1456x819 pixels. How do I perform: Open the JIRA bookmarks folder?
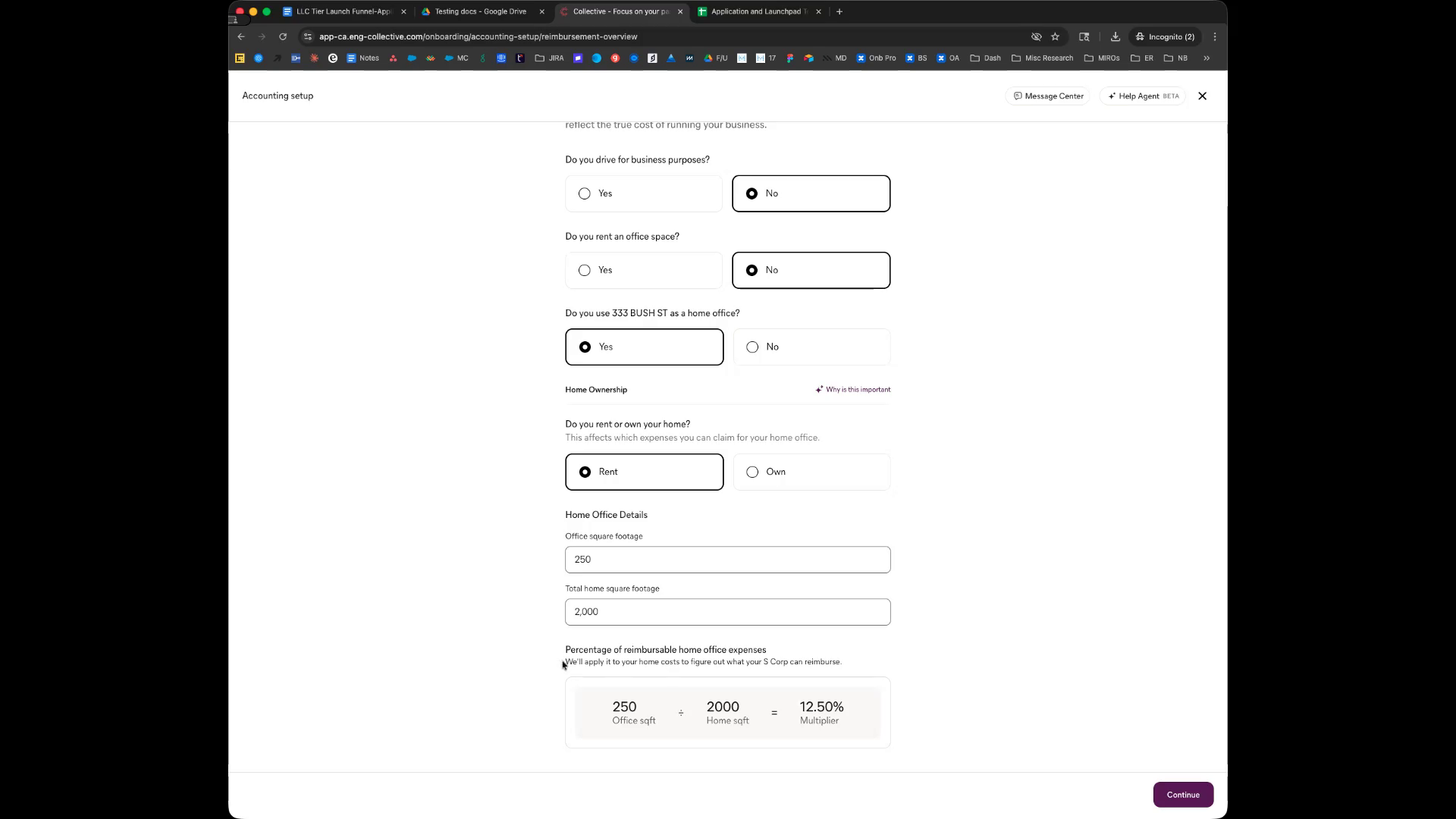pyautogui.click(x=550, y=58)
